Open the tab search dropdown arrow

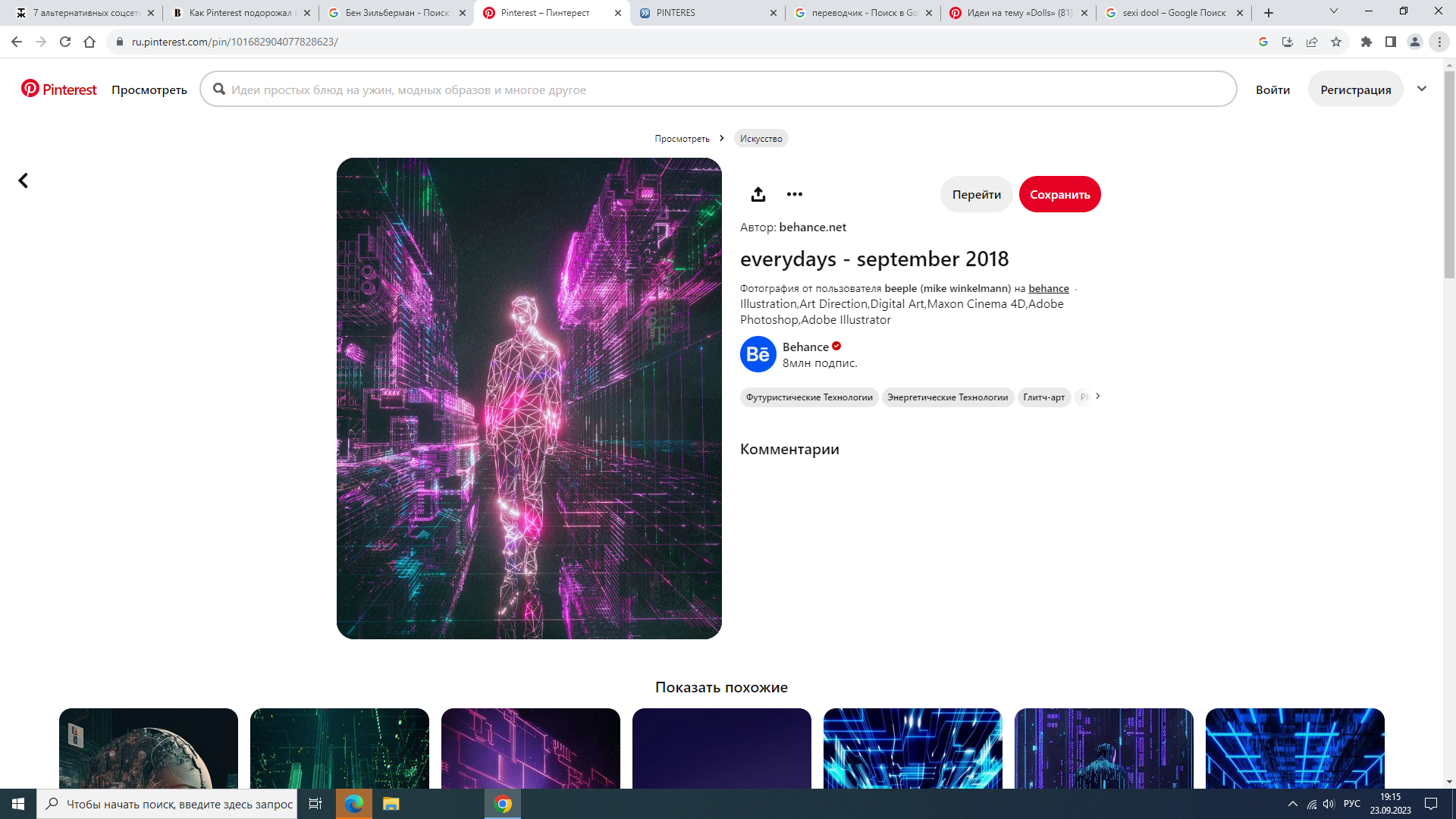click(x=1334, y=11)
